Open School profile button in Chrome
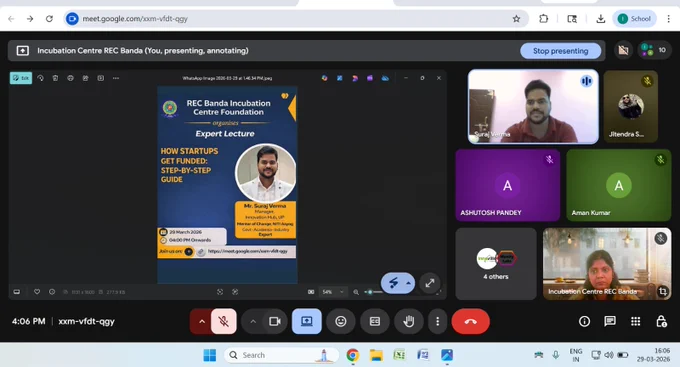The height and width of the screenshot is (367, 680). pos(634,19)
